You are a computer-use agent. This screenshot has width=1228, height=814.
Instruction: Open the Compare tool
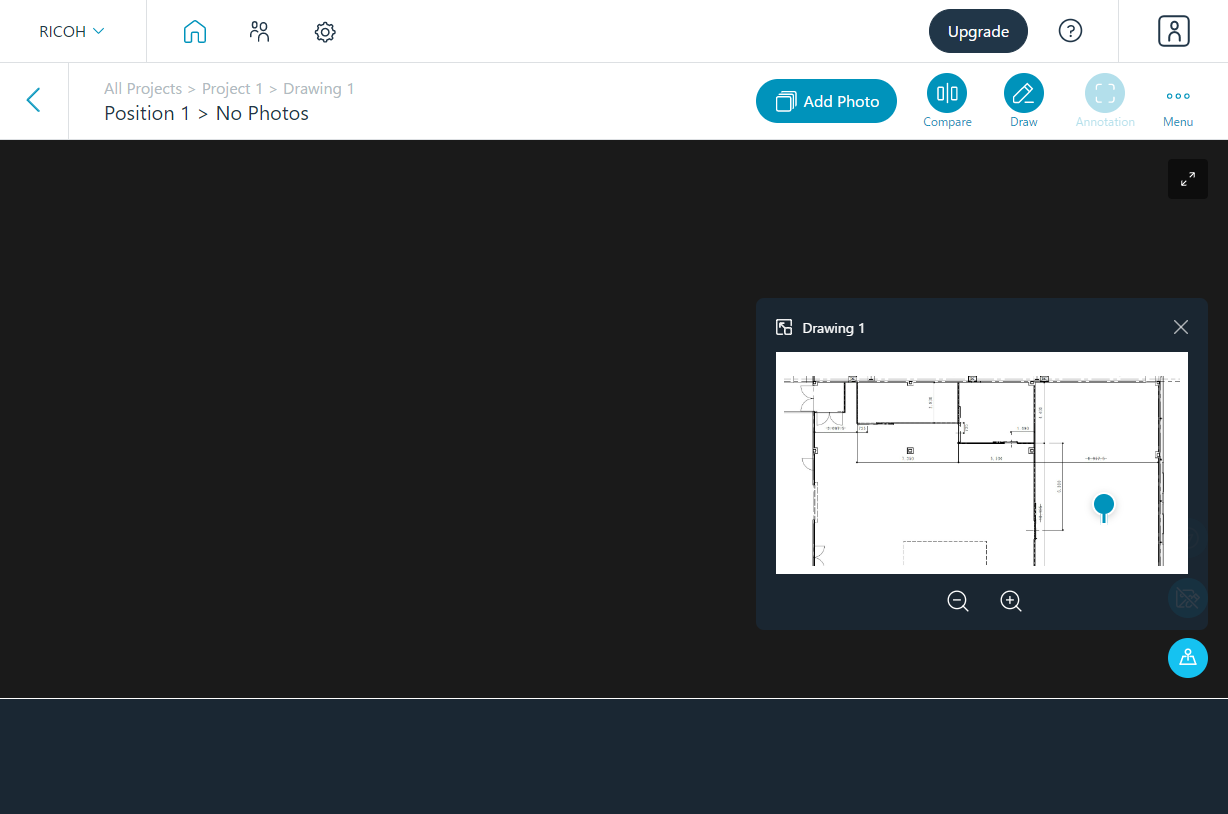[947, 101]
